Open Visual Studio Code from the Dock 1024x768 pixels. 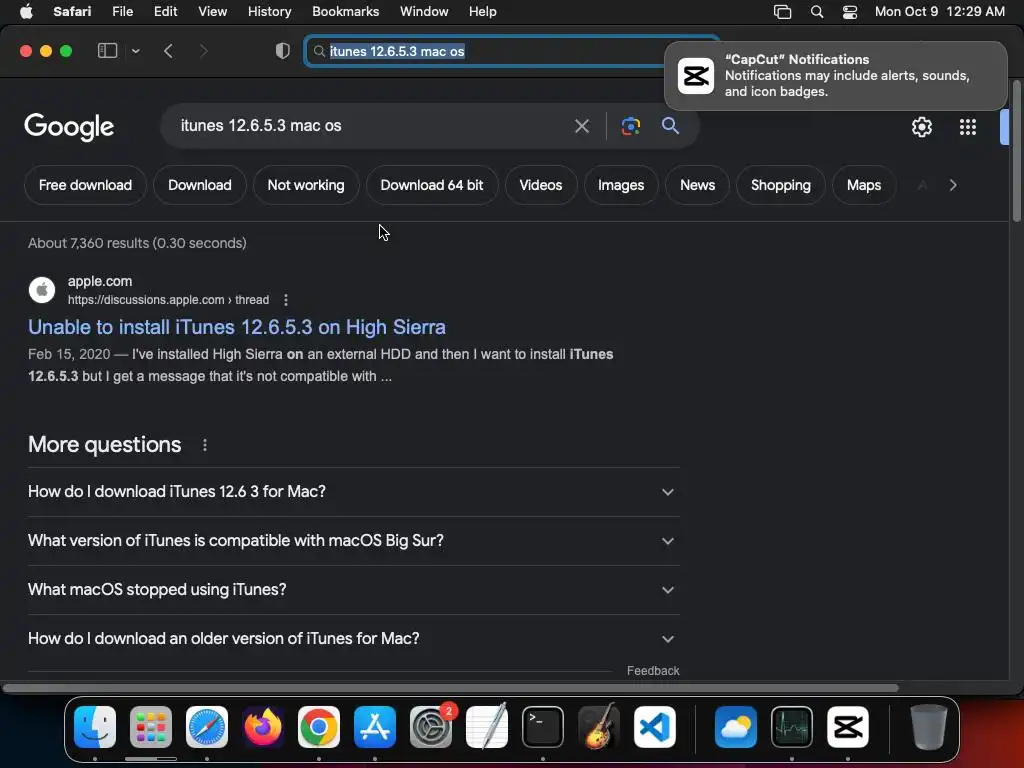654,727
